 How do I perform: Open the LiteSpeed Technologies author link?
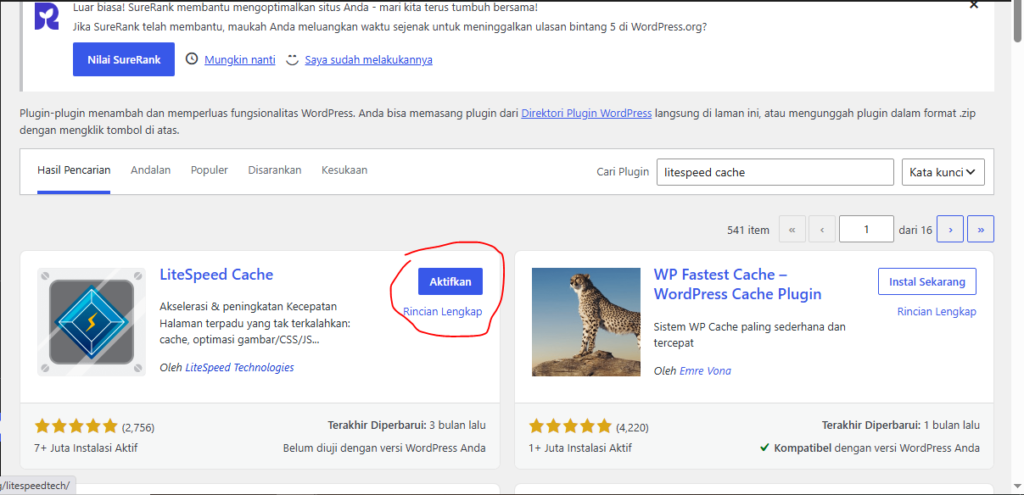pos(240,367)
